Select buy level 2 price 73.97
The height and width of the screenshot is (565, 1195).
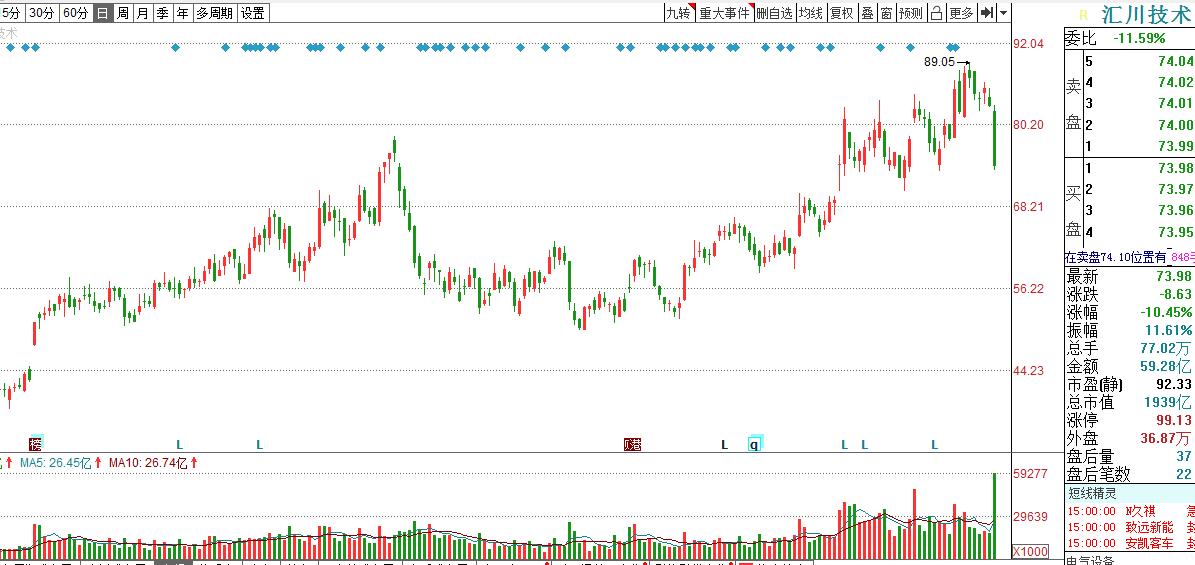(1177, 189)
